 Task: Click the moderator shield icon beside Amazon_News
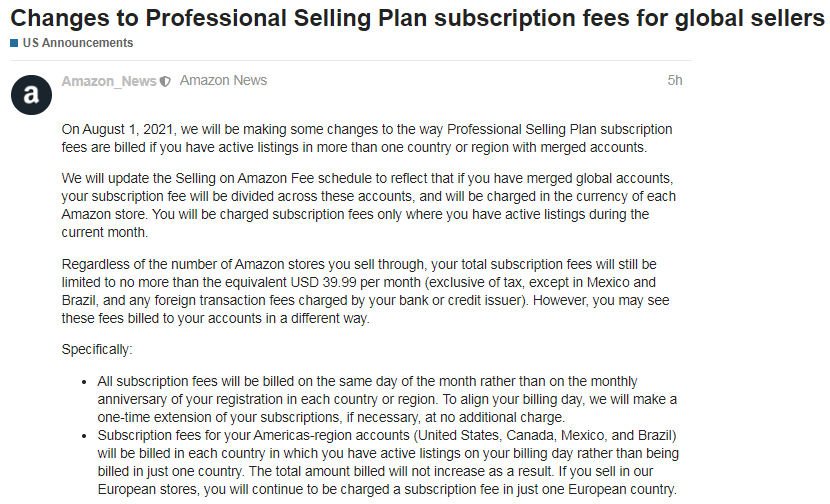(165, 82)
